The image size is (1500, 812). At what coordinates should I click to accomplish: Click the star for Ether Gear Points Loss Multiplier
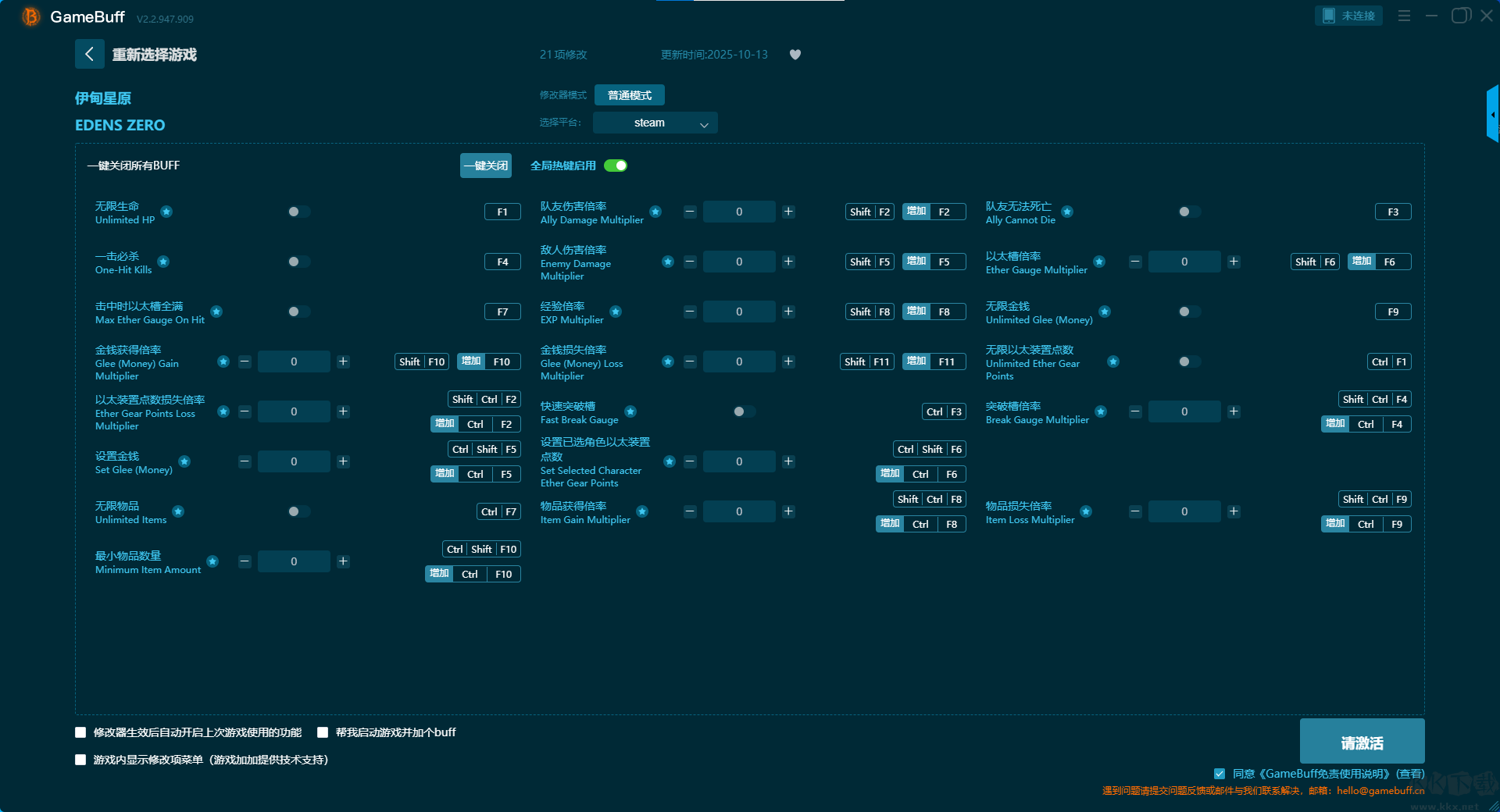pos(223,411)
